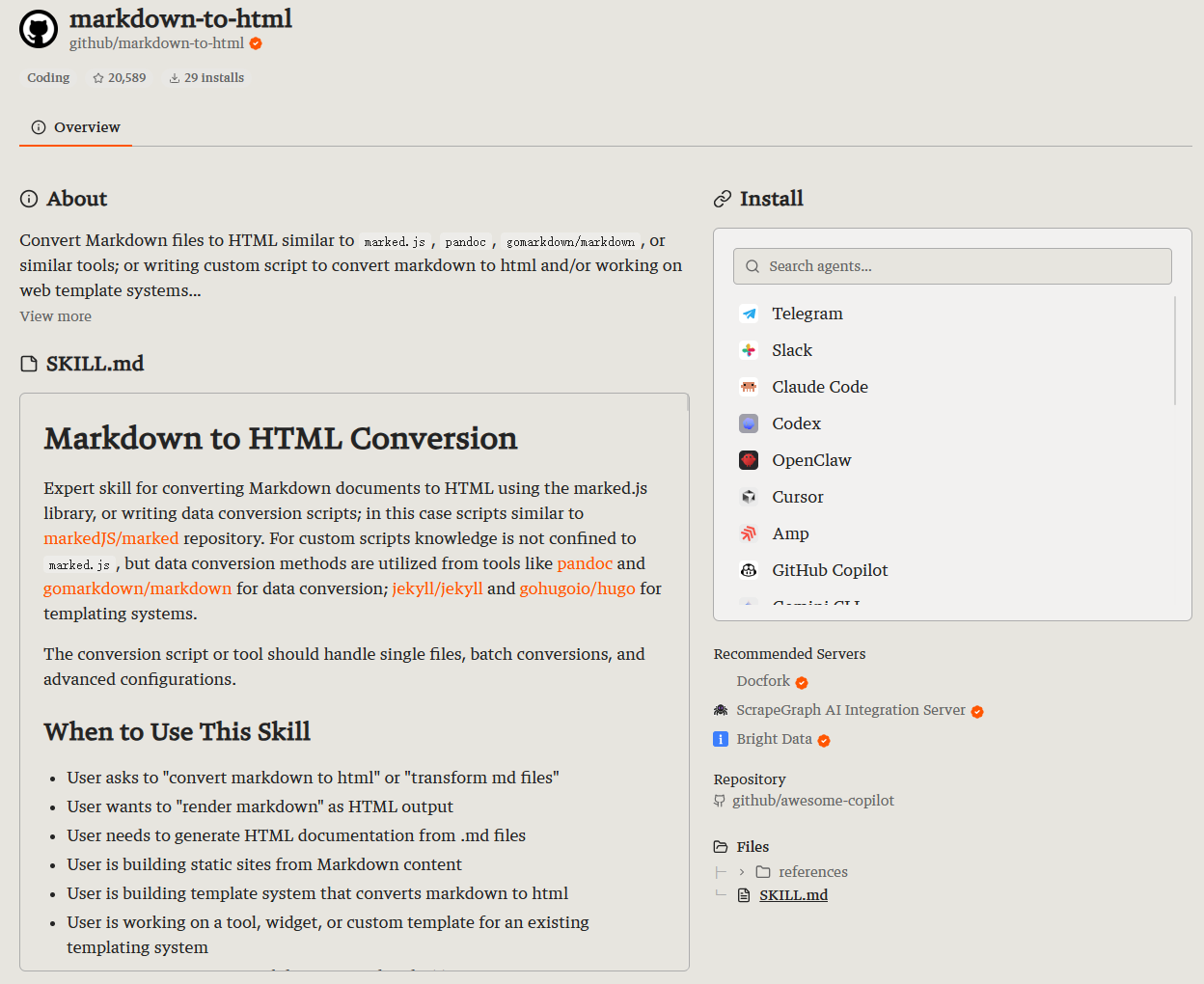Click the Cursor cube icon

tap(749, 497)
